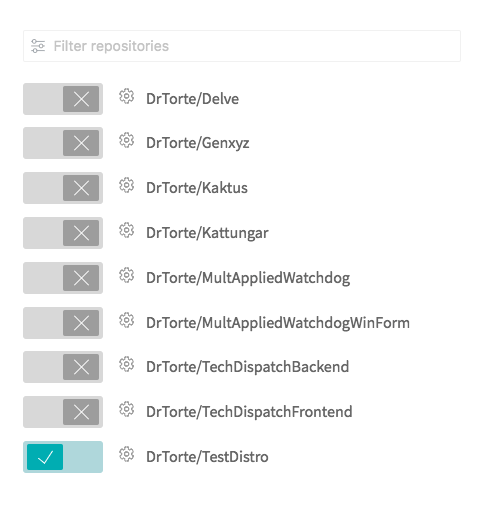Enable the DrTorte/Delve repository toggle

[x=63, y=99]
